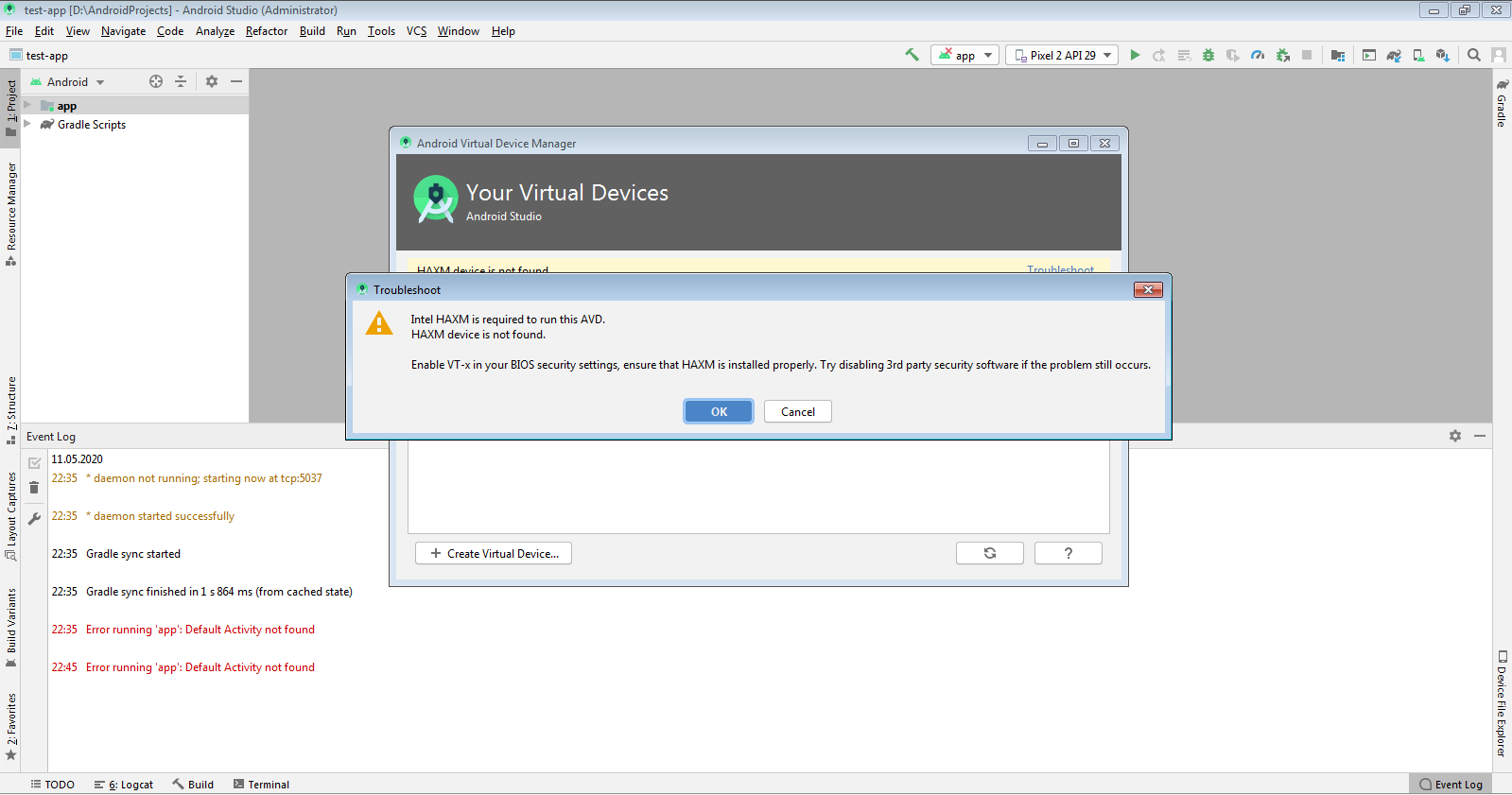This screenshot has width=1512, height=795.
Task: Click the Collapse All icon in Project panel
Action: (x=181, y=81)
